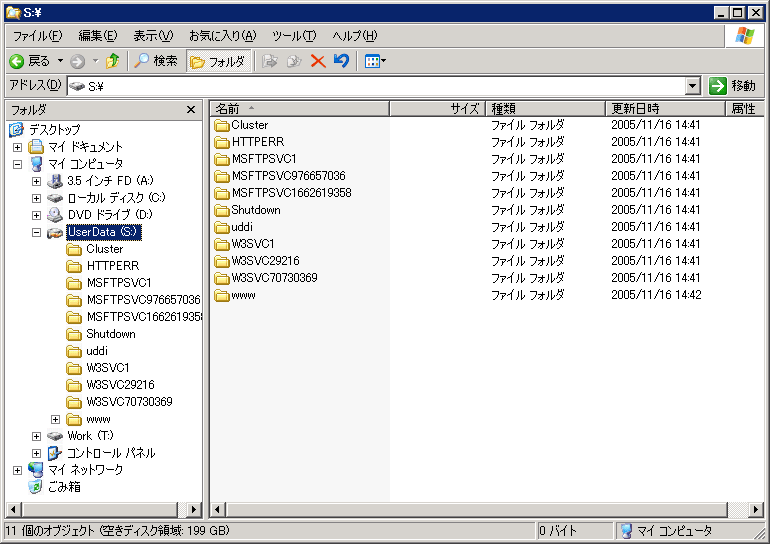Click the Undo arrow toolbar icon

[342, 61]
